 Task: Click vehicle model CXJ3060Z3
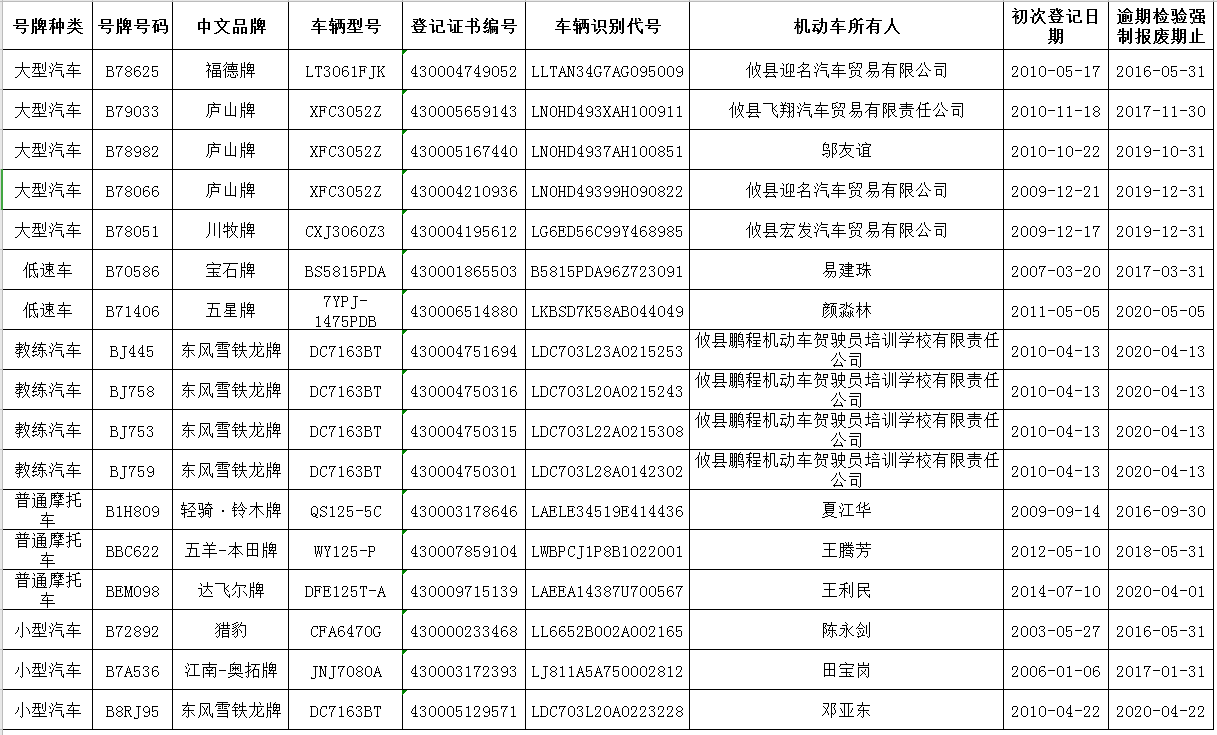click(x=345, y=231)
